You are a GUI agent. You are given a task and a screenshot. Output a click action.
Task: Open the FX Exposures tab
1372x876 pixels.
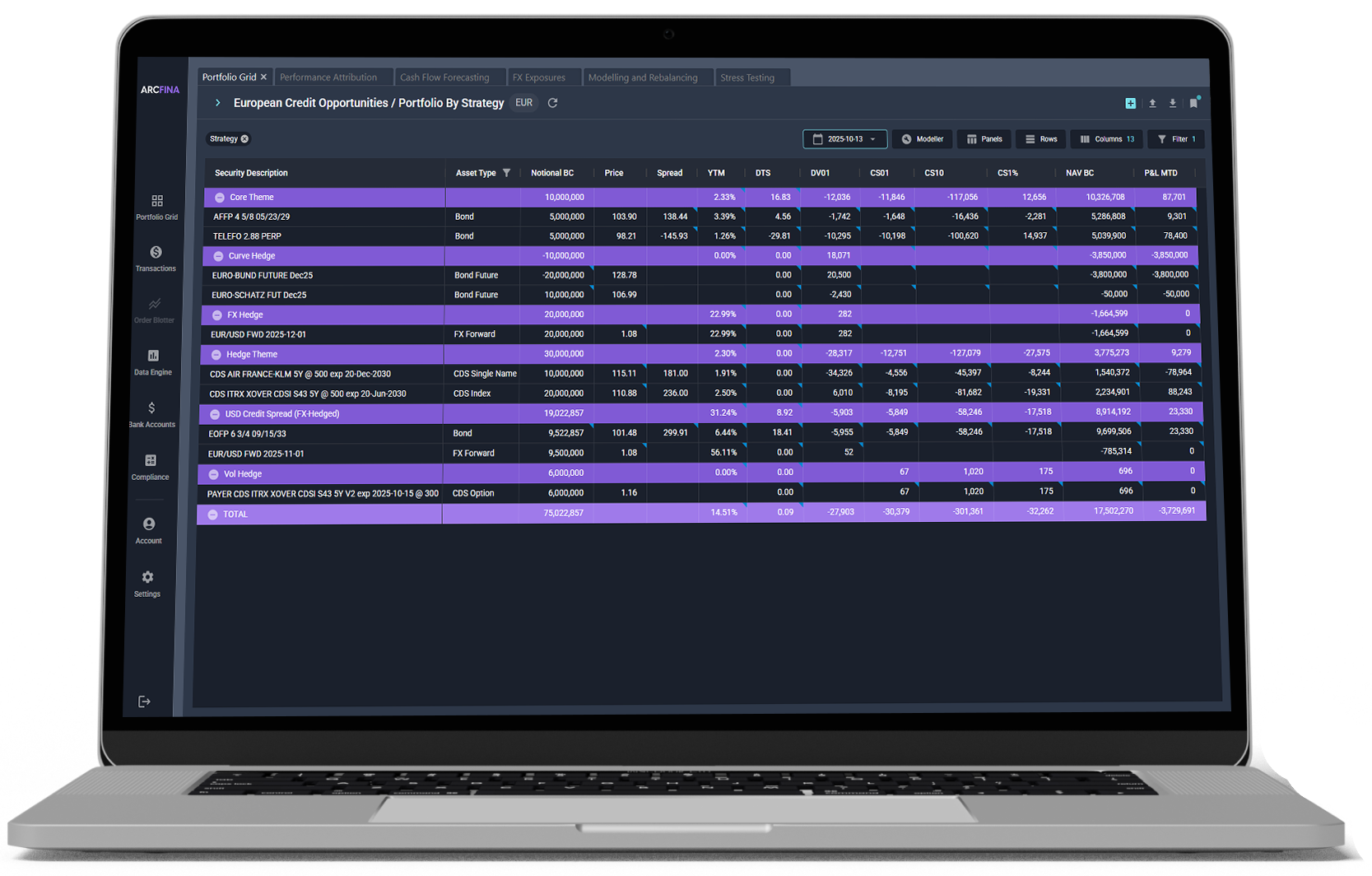click(539, 77)
